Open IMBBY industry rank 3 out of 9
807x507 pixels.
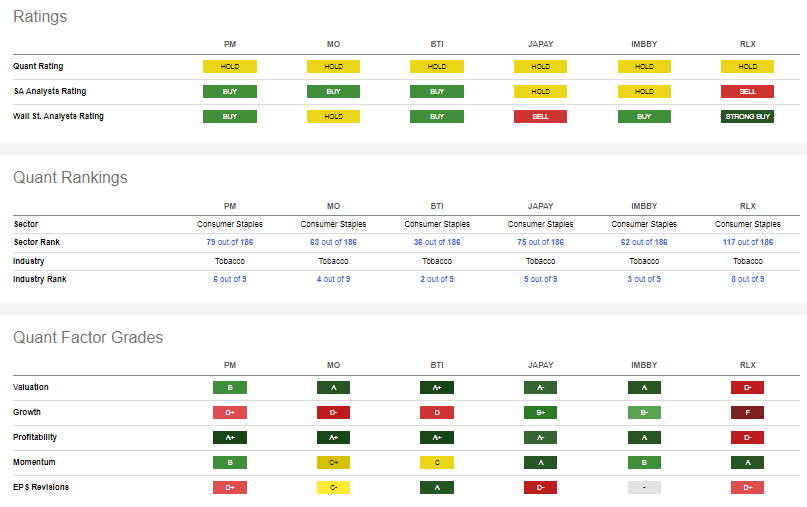[644, 279]
